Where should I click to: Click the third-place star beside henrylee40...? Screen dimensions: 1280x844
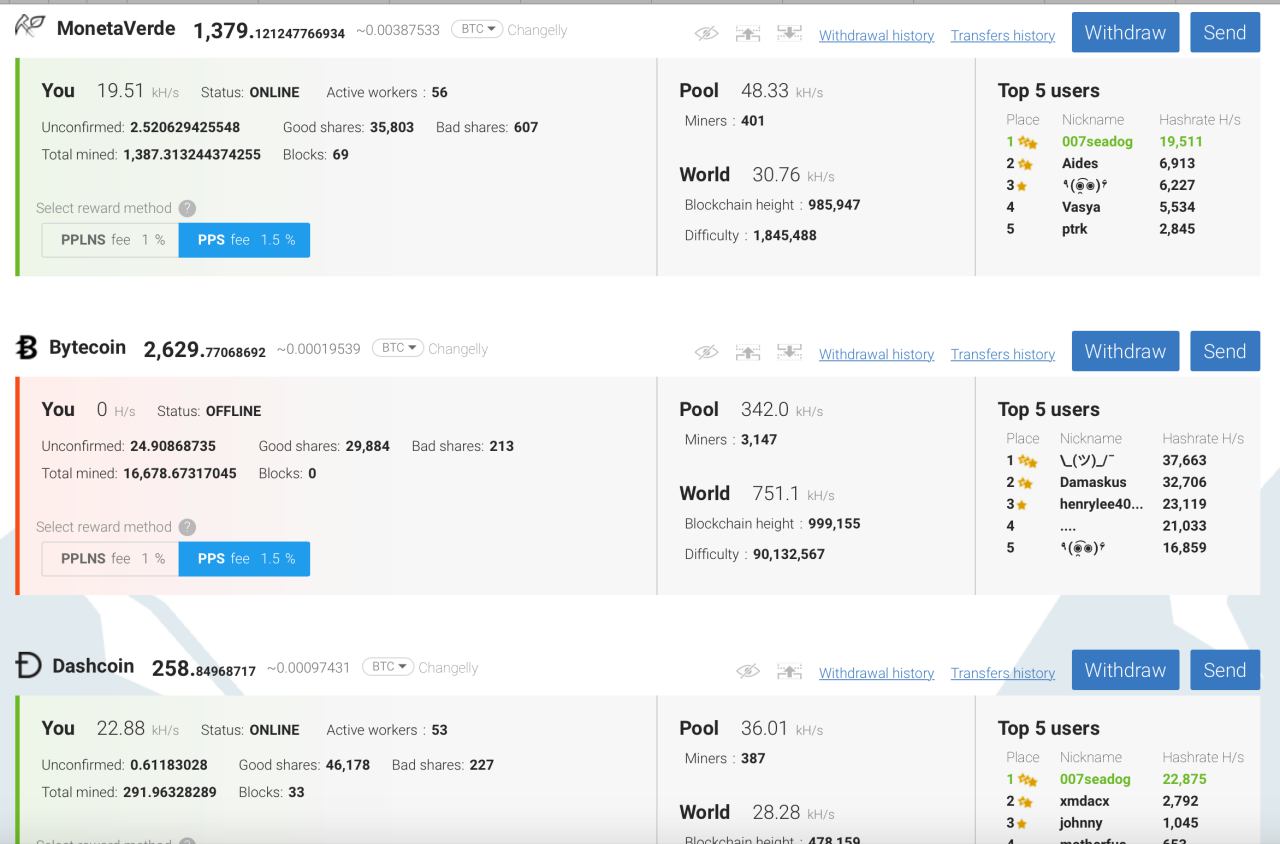coord(1022,505)
